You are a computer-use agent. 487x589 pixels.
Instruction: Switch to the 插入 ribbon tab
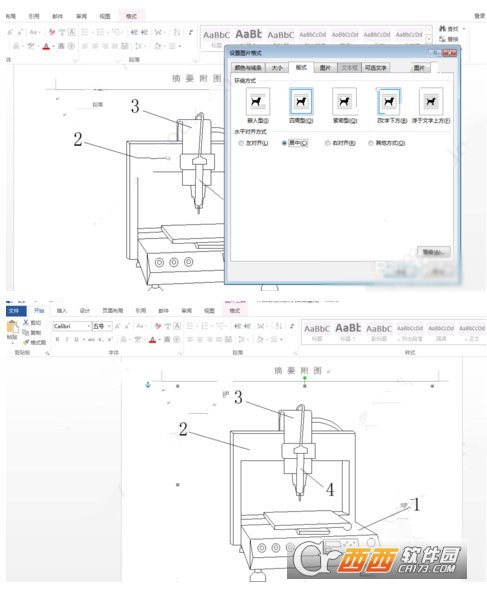62,311
